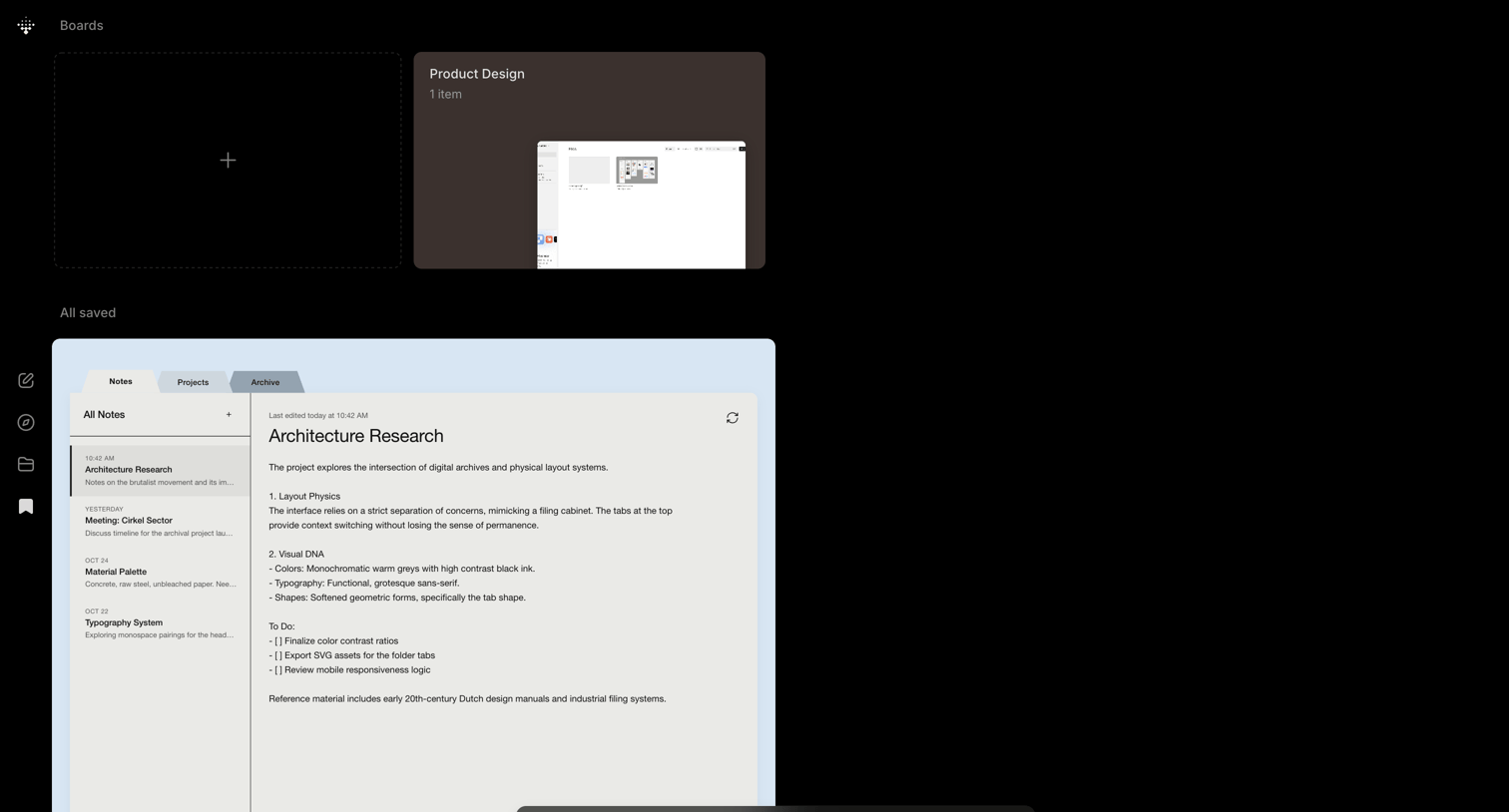Click the refresh sync icon in note

tap(733, 418)
